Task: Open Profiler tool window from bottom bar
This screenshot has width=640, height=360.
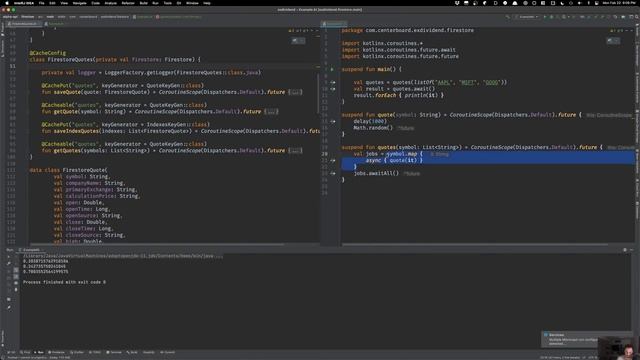Action: point(77,352)
